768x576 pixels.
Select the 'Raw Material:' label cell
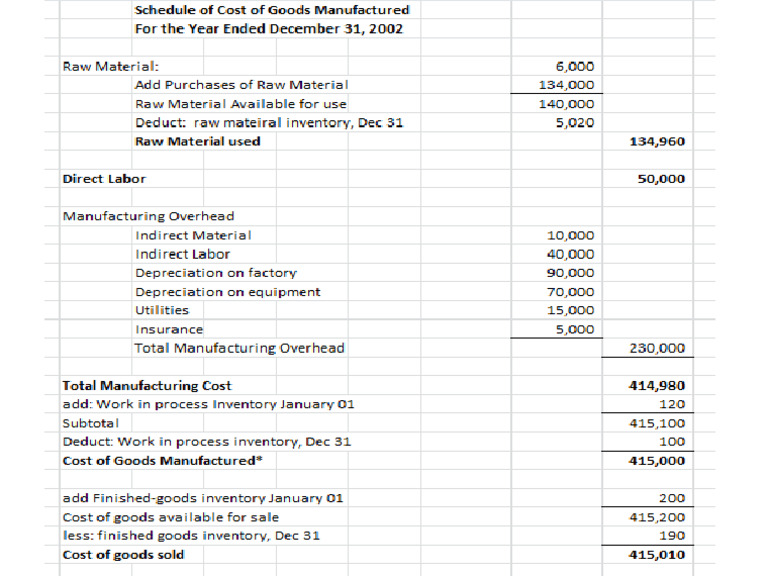coord(111,67)
